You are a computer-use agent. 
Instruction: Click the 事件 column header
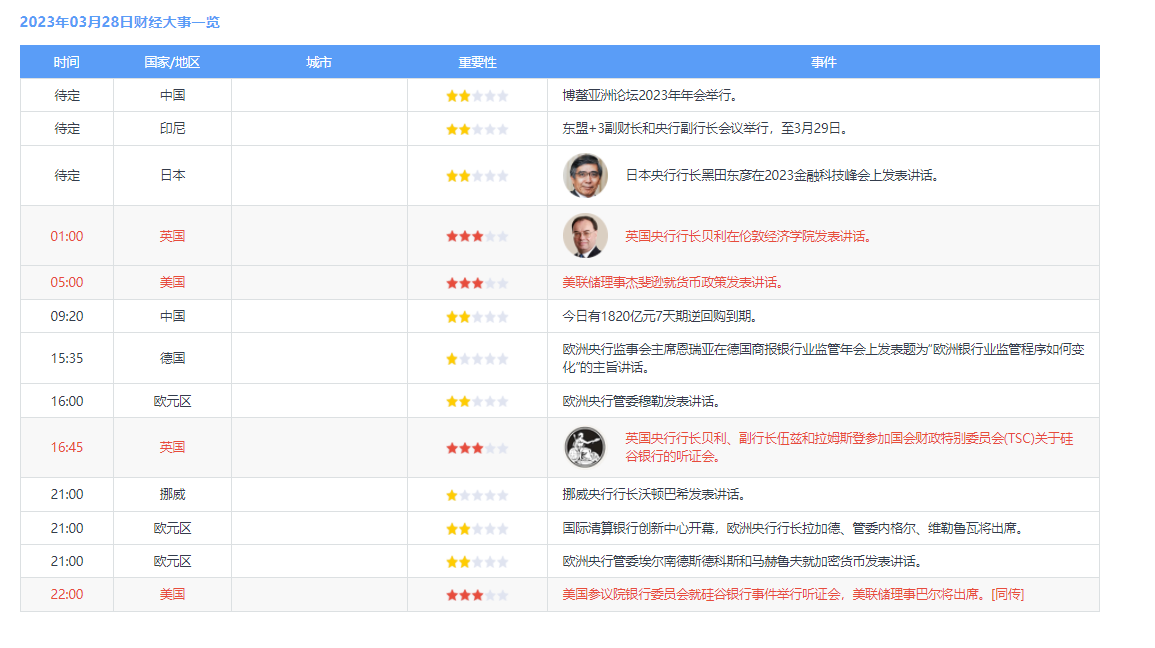tap(824, 63)
